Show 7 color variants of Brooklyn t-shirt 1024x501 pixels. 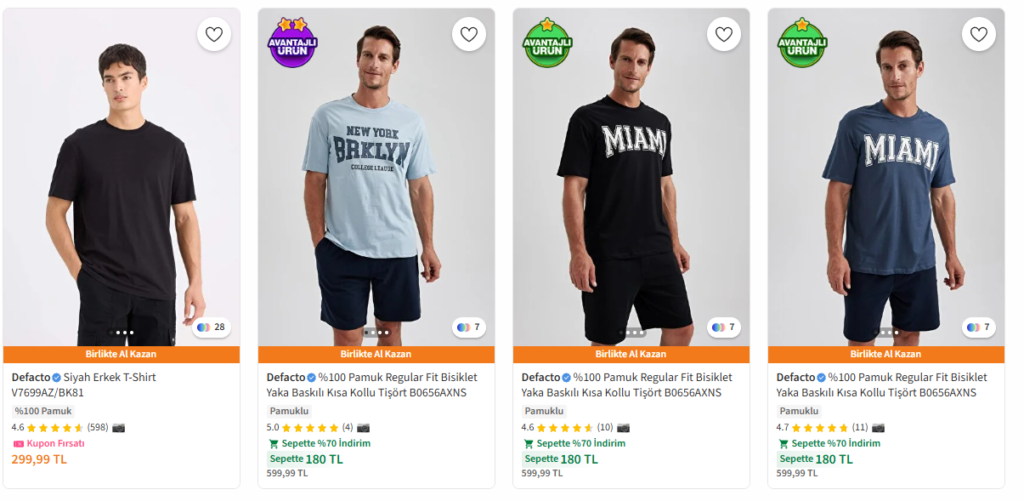(469, 327)
